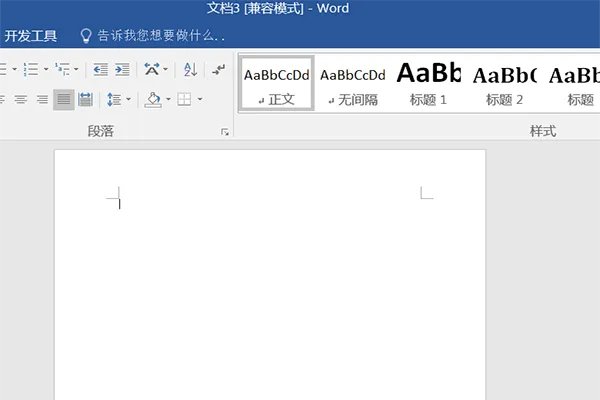Click the Chinese layout (中文版式) icon
The width and height of the screenshot is (600, 400).
point(152,69)
